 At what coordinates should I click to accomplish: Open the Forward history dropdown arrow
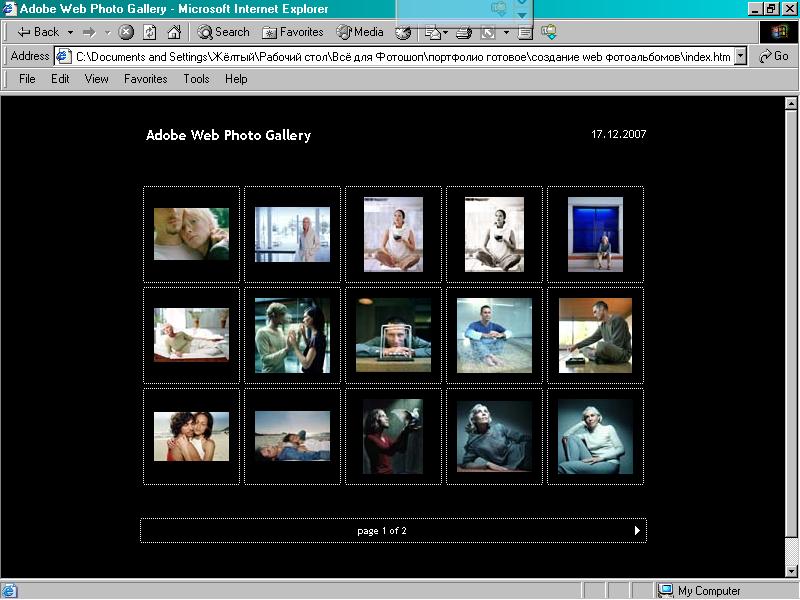(x=107, y=33)
